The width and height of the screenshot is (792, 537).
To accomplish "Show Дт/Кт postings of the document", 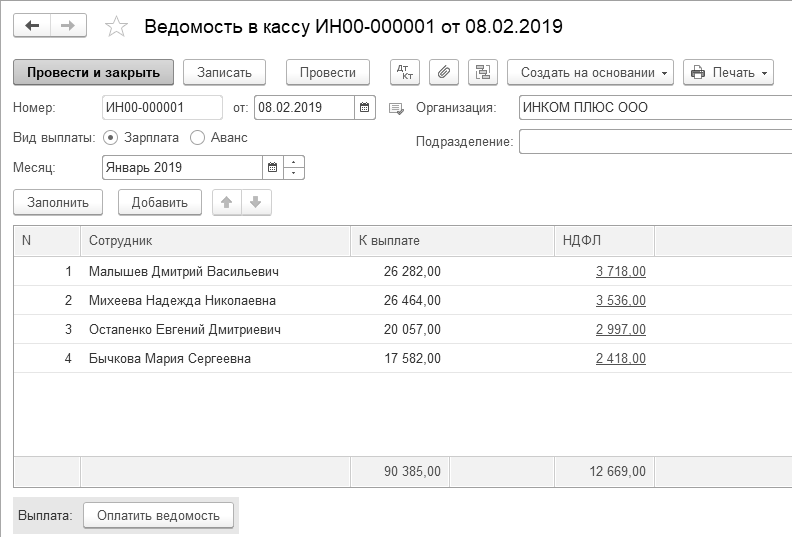I will (405, 72).
